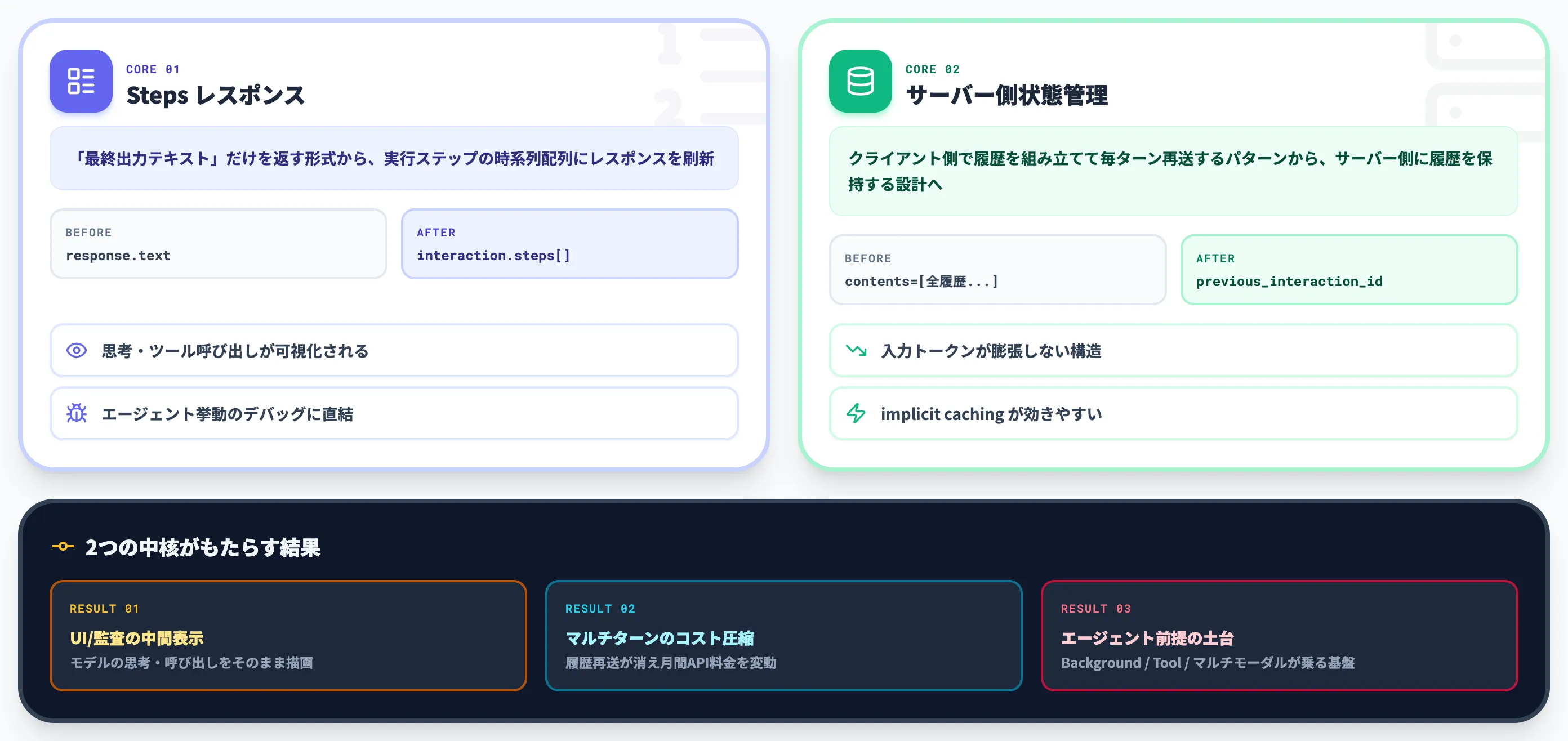Click the RESULT 02 label

pos(600,608)
